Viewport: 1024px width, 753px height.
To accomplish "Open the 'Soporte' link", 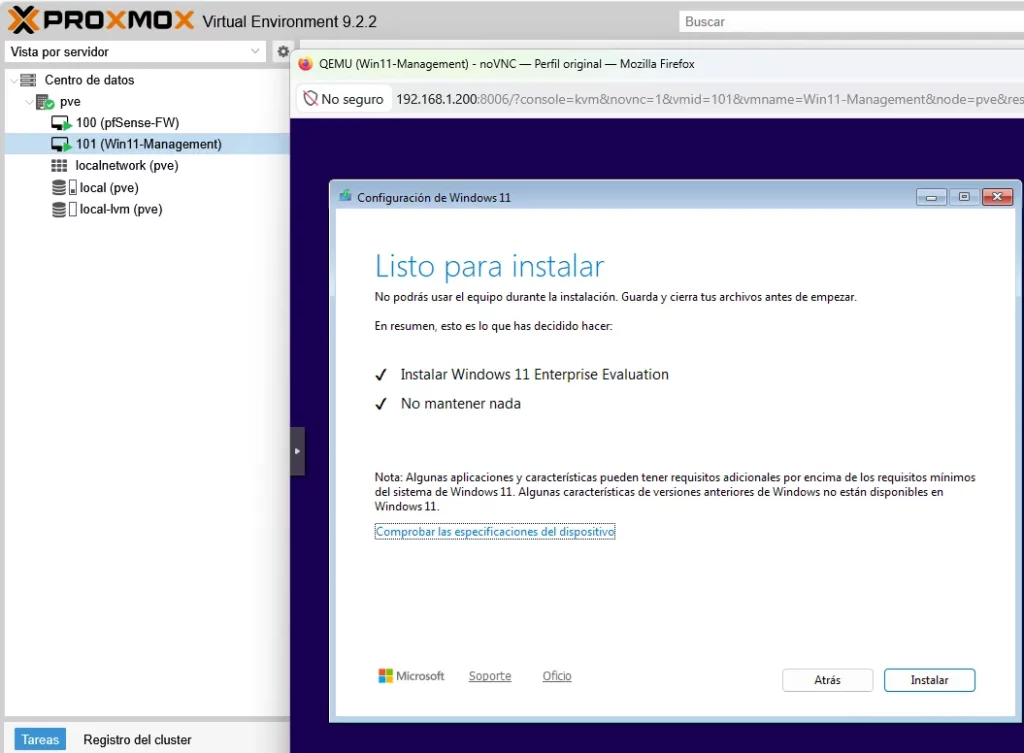I will click(490, 676).
